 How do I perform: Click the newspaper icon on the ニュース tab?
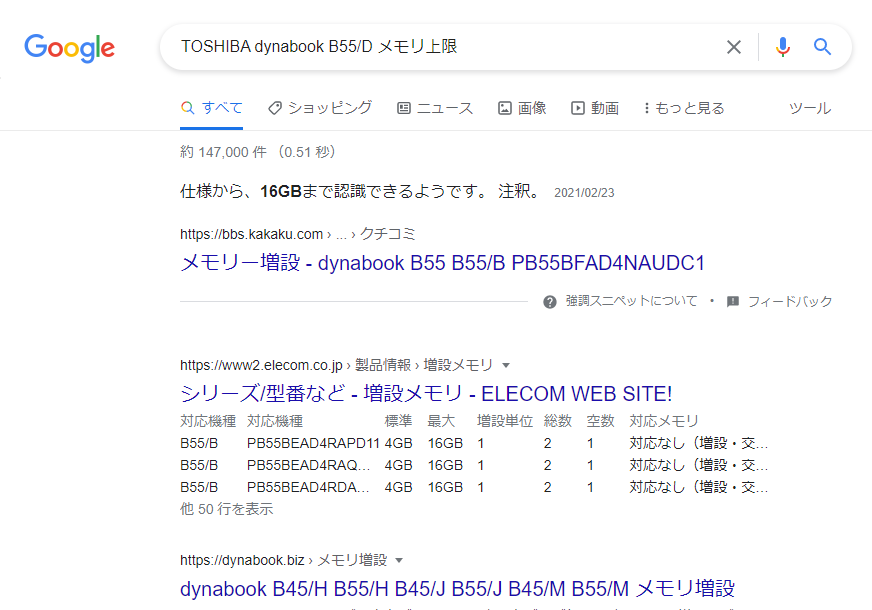tap(403, 108)
